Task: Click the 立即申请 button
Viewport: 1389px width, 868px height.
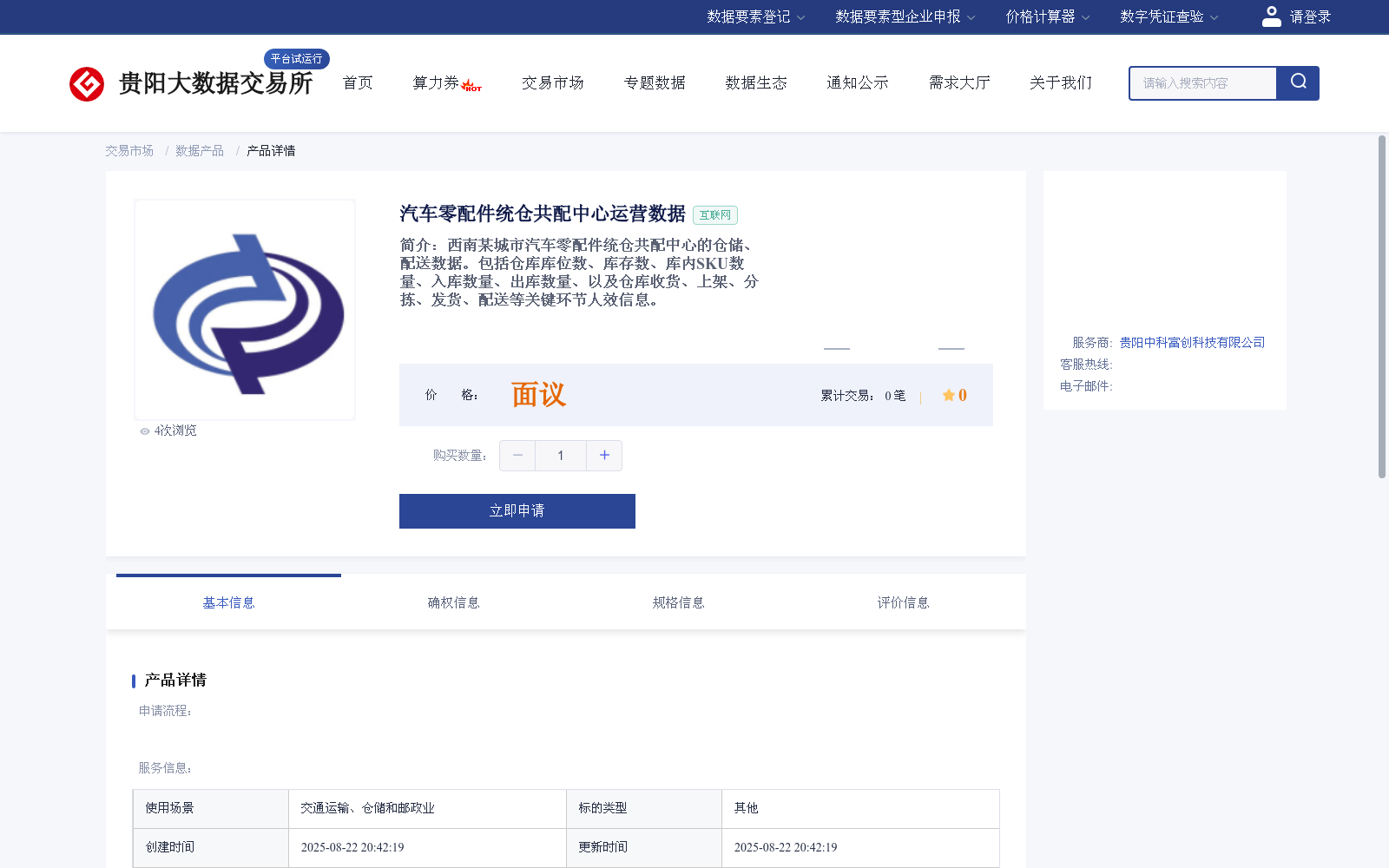Action: tap(517, 511)
